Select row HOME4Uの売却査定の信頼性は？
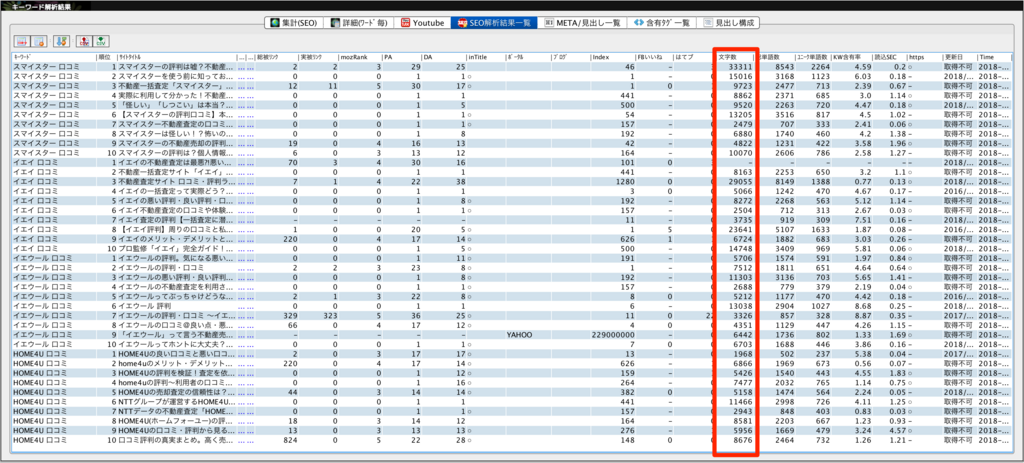Image resolution: width=1024 pixels, height=463 pixels. tap(511, 391)
